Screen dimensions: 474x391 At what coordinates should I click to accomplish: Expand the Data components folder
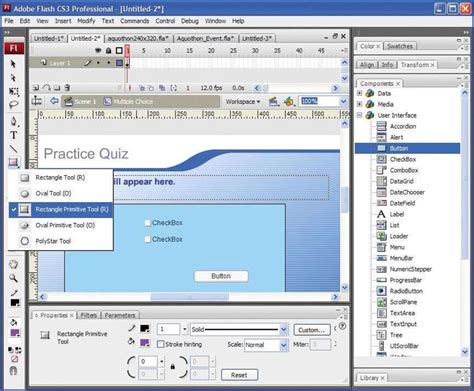pos(360,93)
